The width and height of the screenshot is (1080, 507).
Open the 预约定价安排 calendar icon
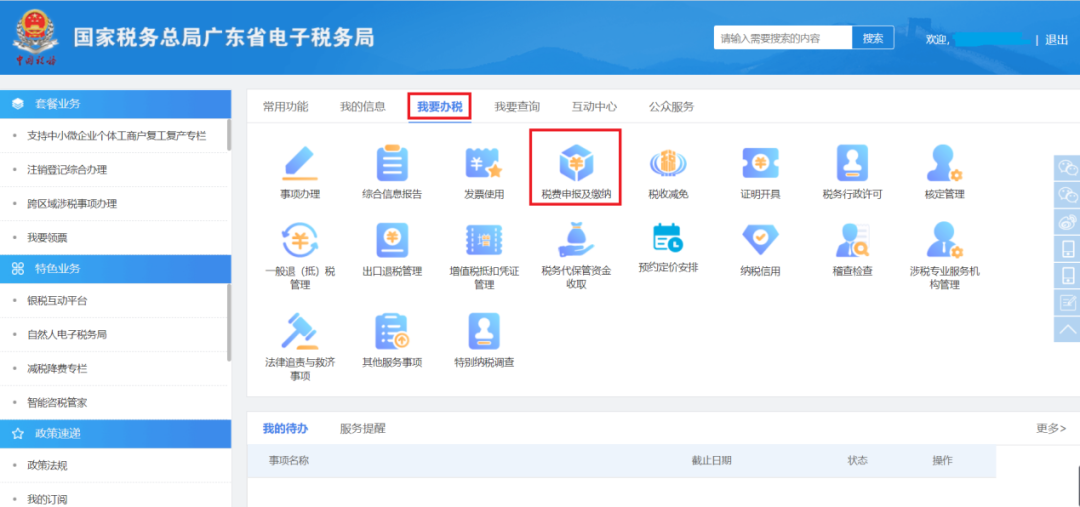[x=668, y=238]
